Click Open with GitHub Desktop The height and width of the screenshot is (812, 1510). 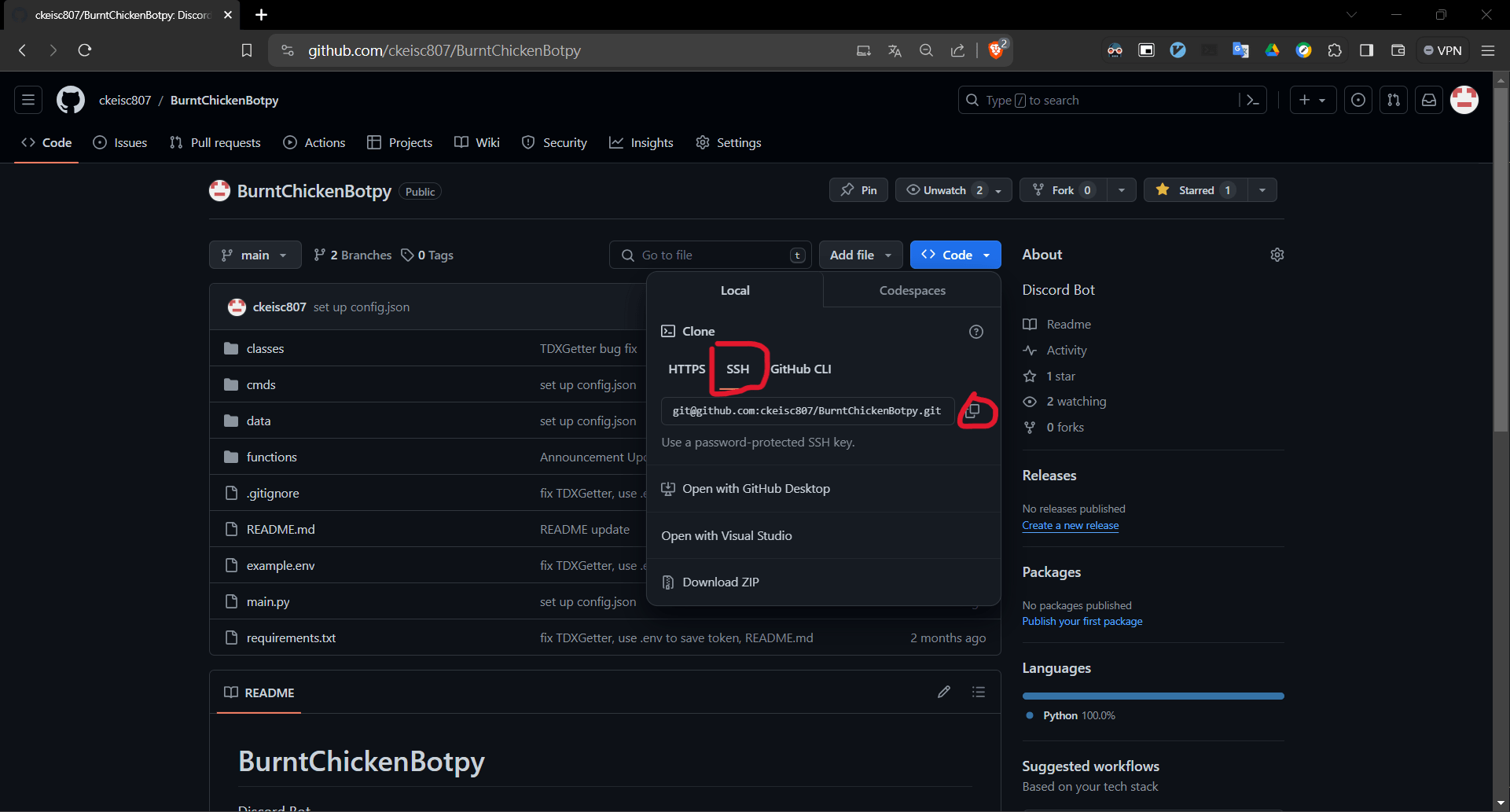(x=823, y=488)
